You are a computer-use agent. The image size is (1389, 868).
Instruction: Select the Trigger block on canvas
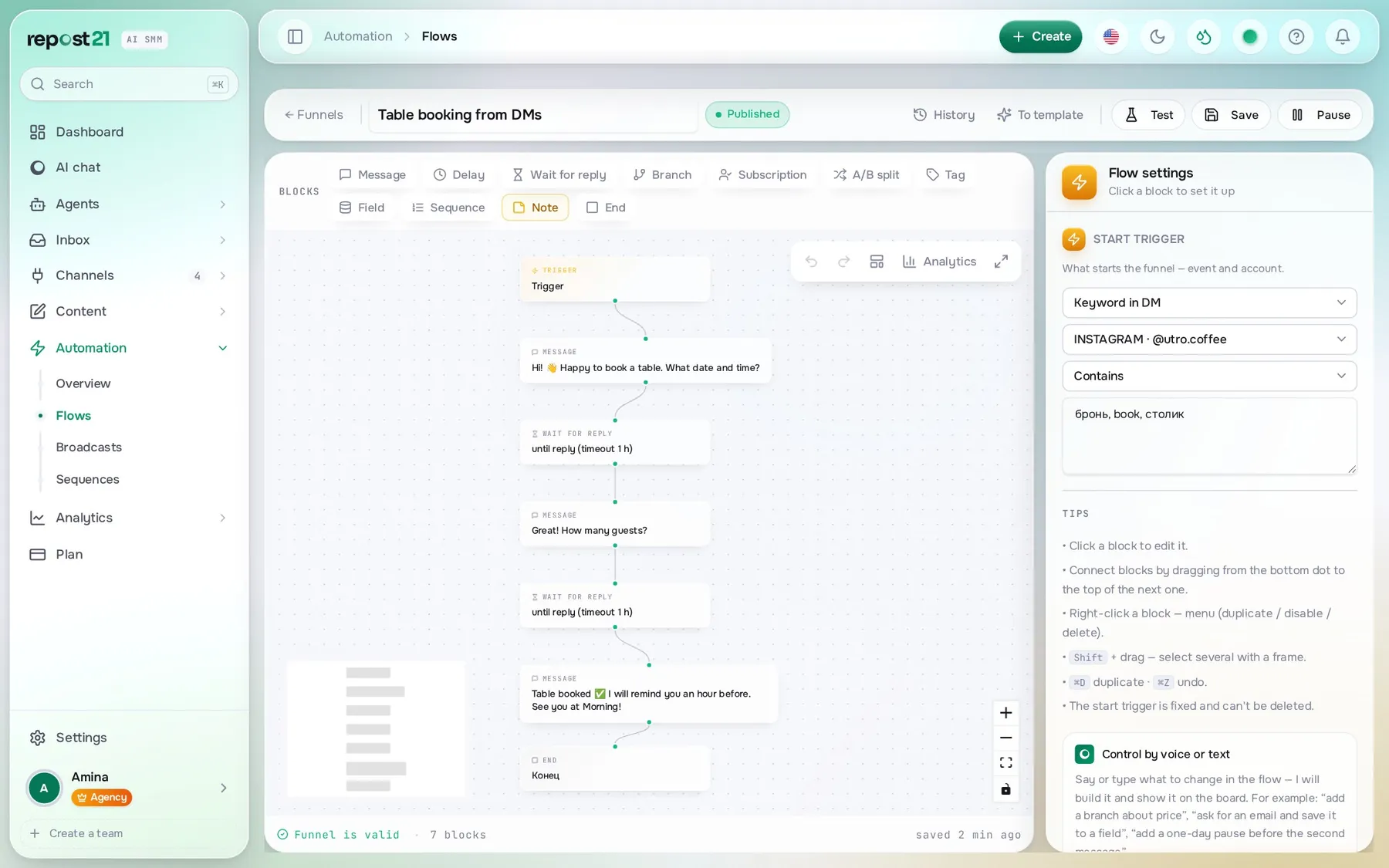[x=615, y=279]
